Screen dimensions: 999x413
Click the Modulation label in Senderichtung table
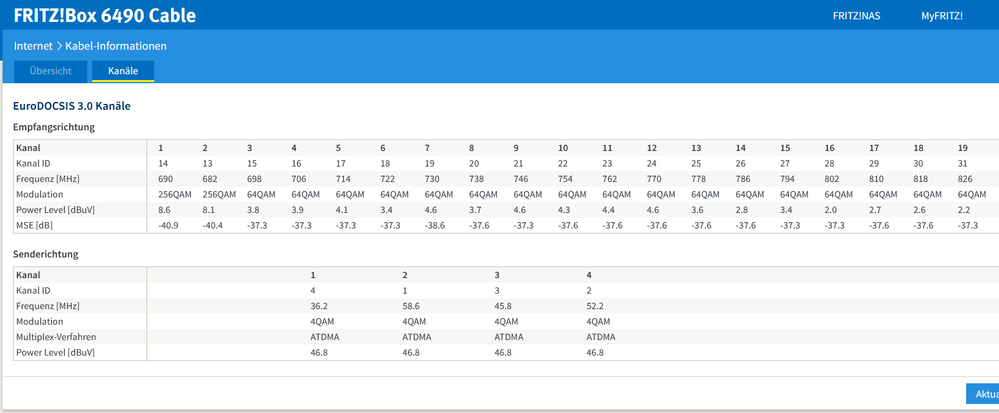(40, 321)
